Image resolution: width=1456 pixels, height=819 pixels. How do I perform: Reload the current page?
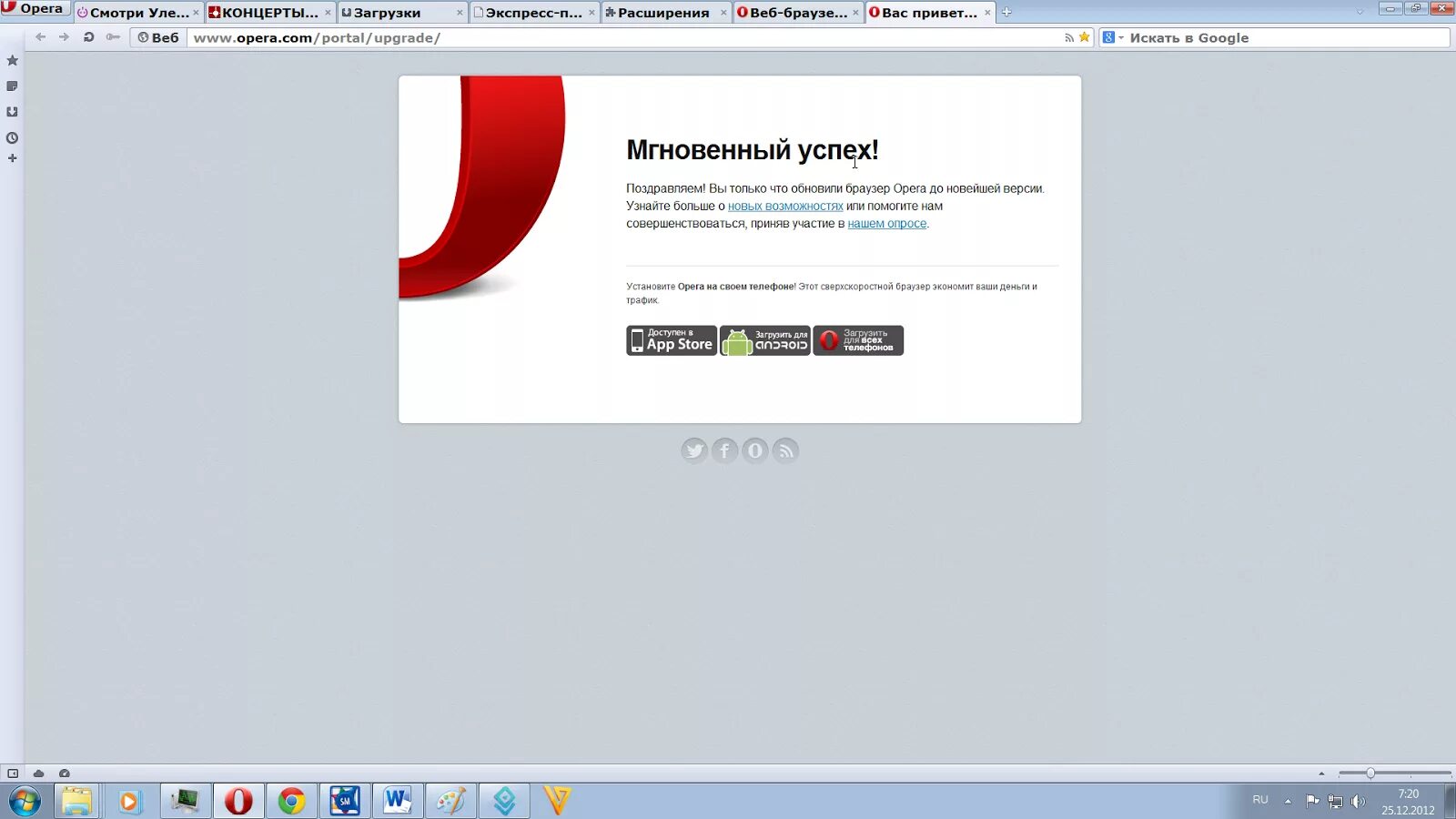click(x=88, y=37)
